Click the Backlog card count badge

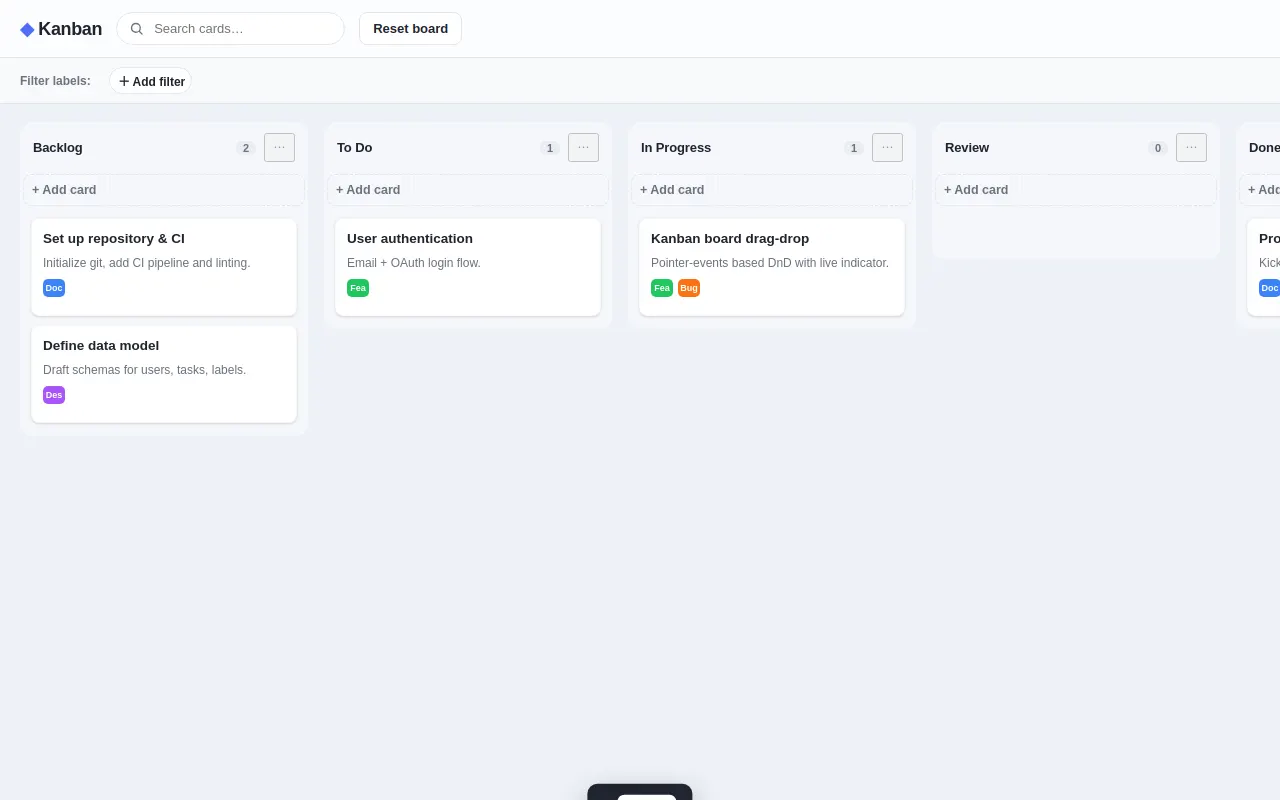(246, 148)
